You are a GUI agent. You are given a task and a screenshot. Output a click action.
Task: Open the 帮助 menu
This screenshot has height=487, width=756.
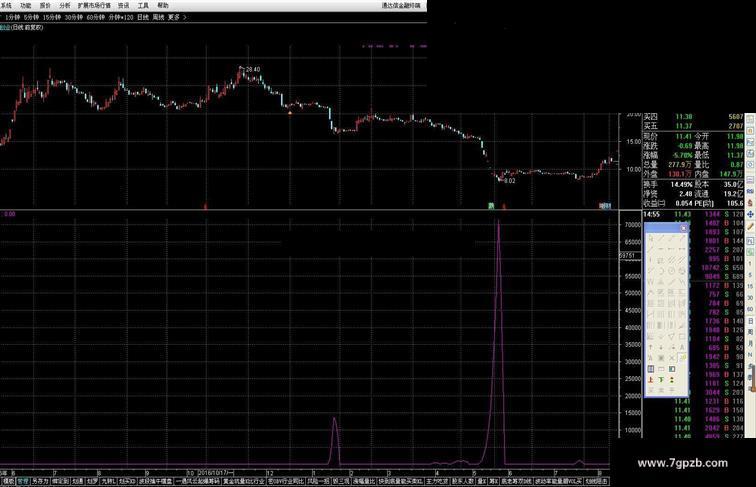tap(163, 5)
